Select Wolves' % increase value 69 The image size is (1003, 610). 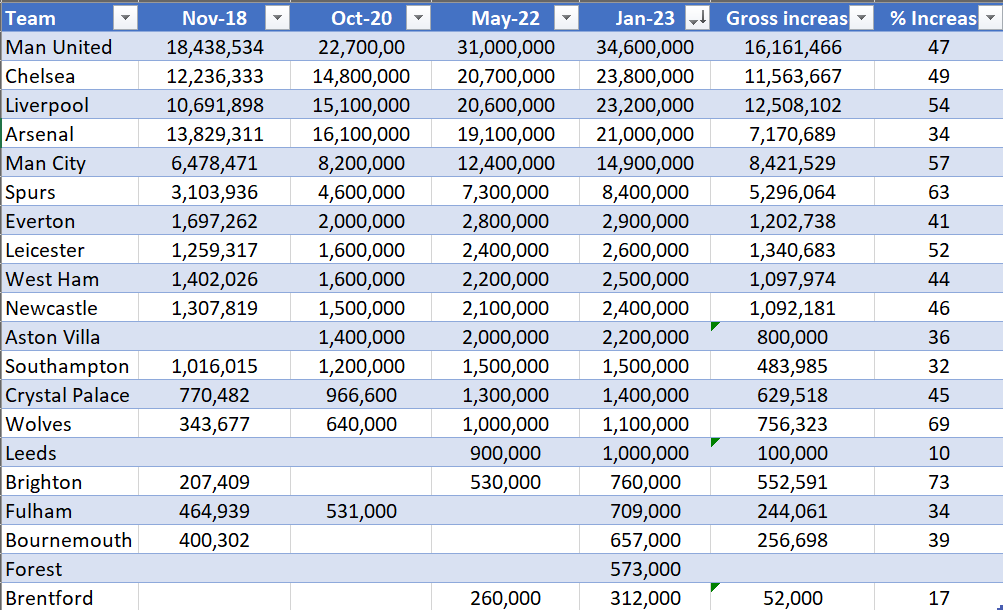point(938,424)
